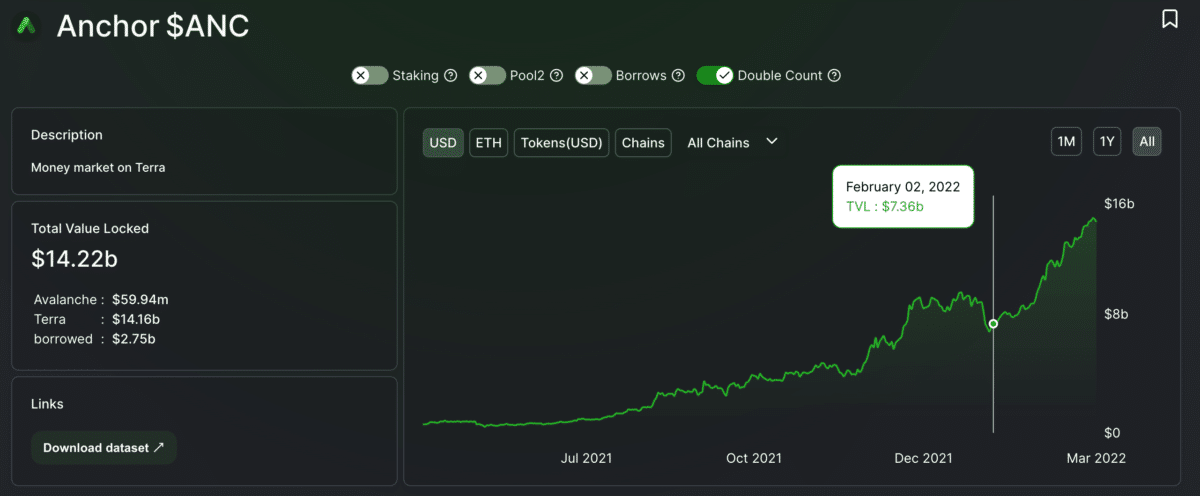Open the Pool2 help question mark icon
The width and height of the screenshot is (1200, 496).
[x=556, y=75]
